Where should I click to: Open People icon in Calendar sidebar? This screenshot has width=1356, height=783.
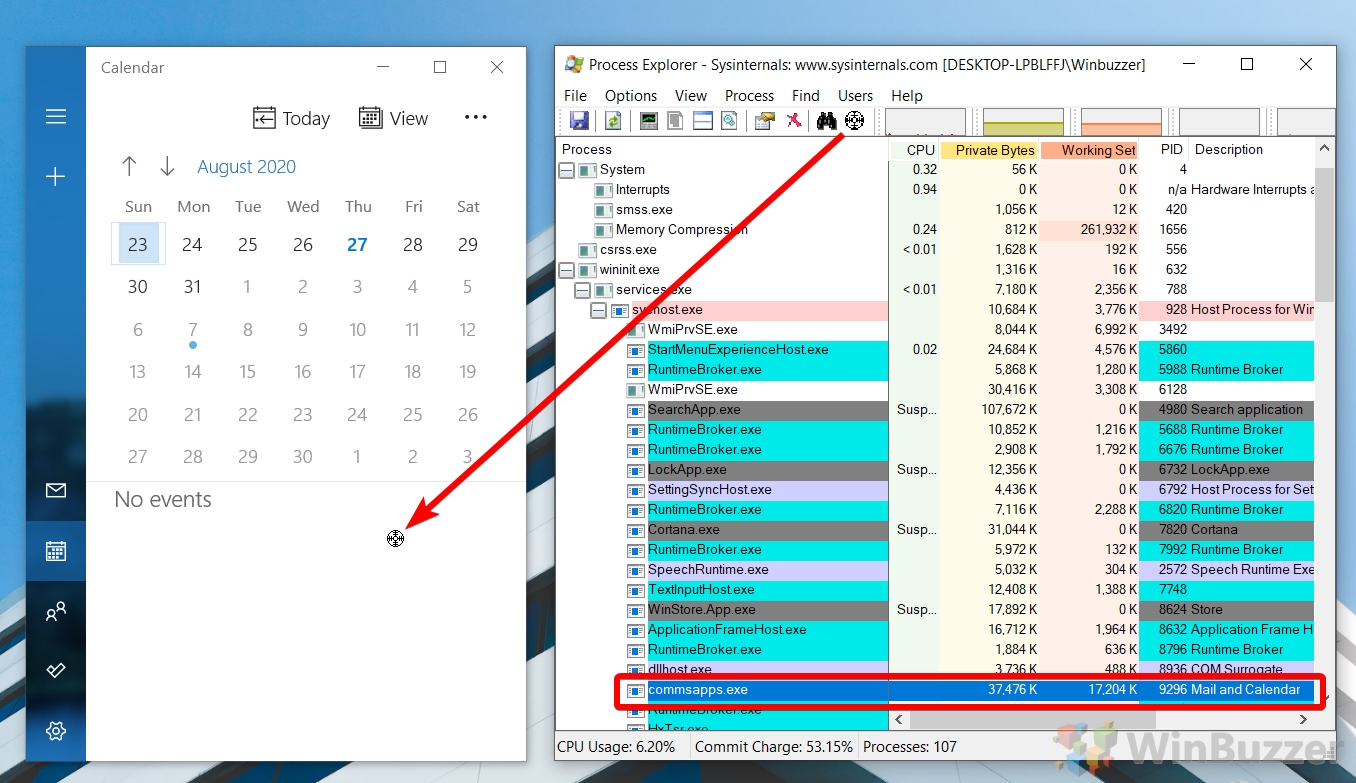pos(56,611)
